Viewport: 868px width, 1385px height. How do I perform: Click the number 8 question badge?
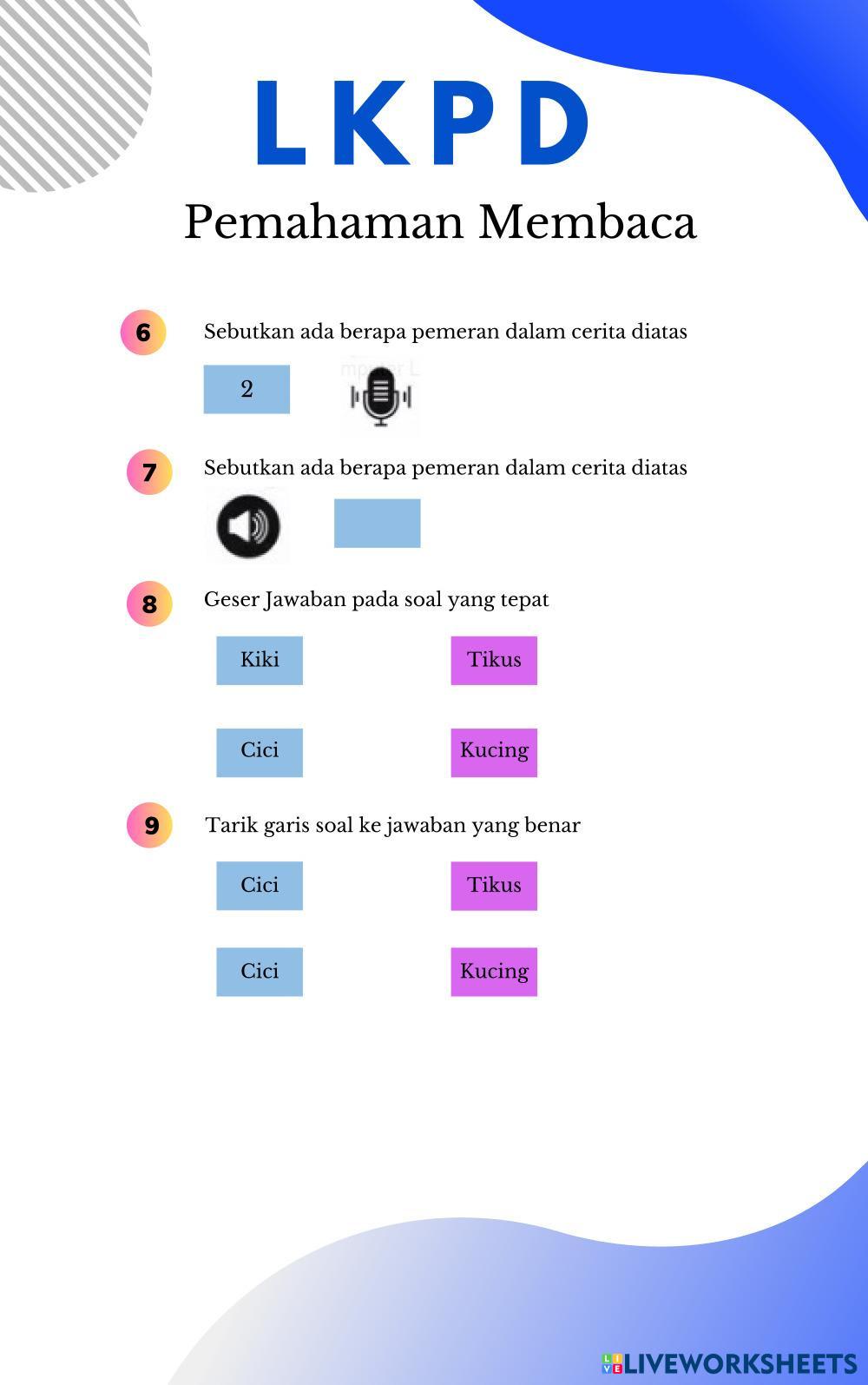tap(149, 603)
